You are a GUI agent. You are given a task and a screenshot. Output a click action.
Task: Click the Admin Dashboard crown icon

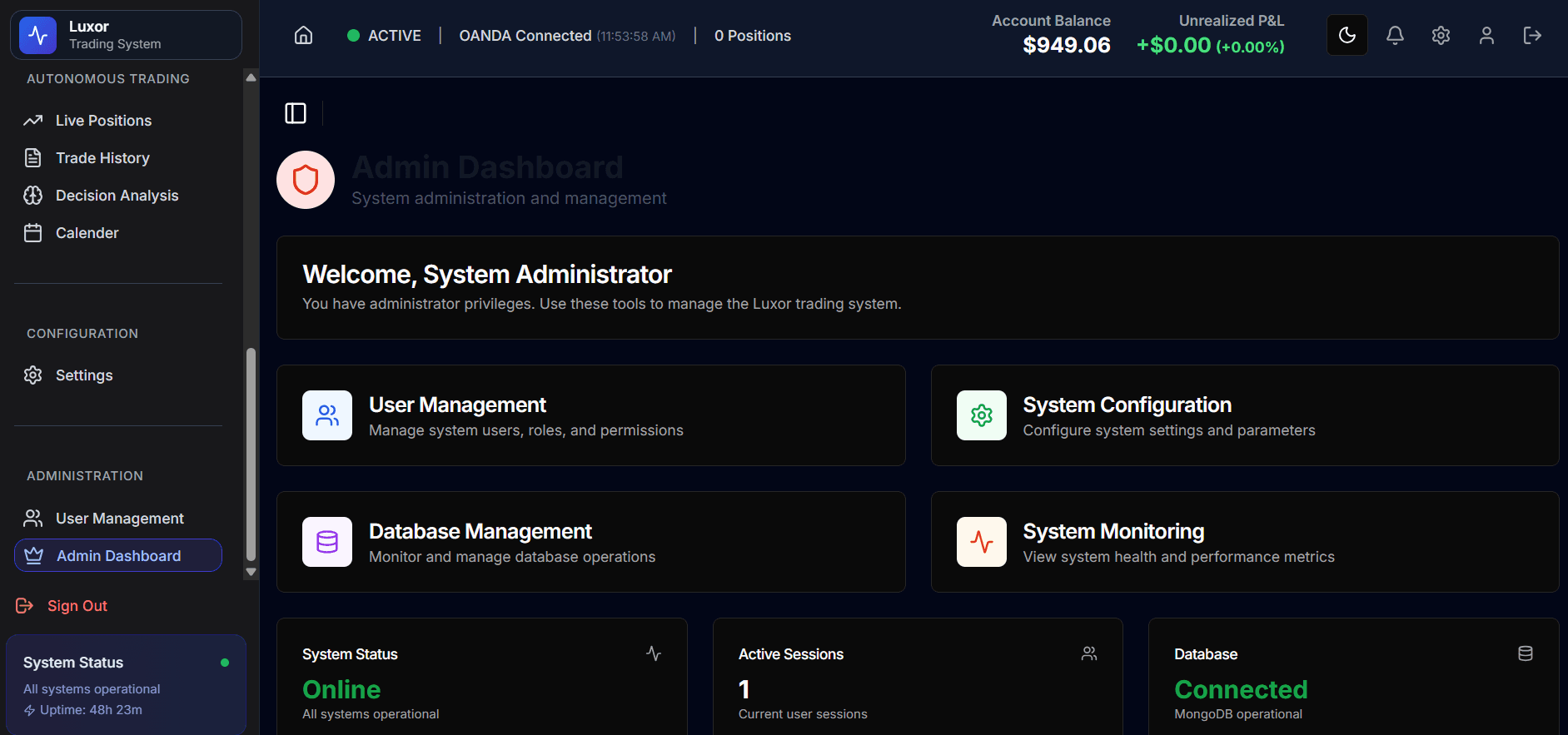[34, 555]
